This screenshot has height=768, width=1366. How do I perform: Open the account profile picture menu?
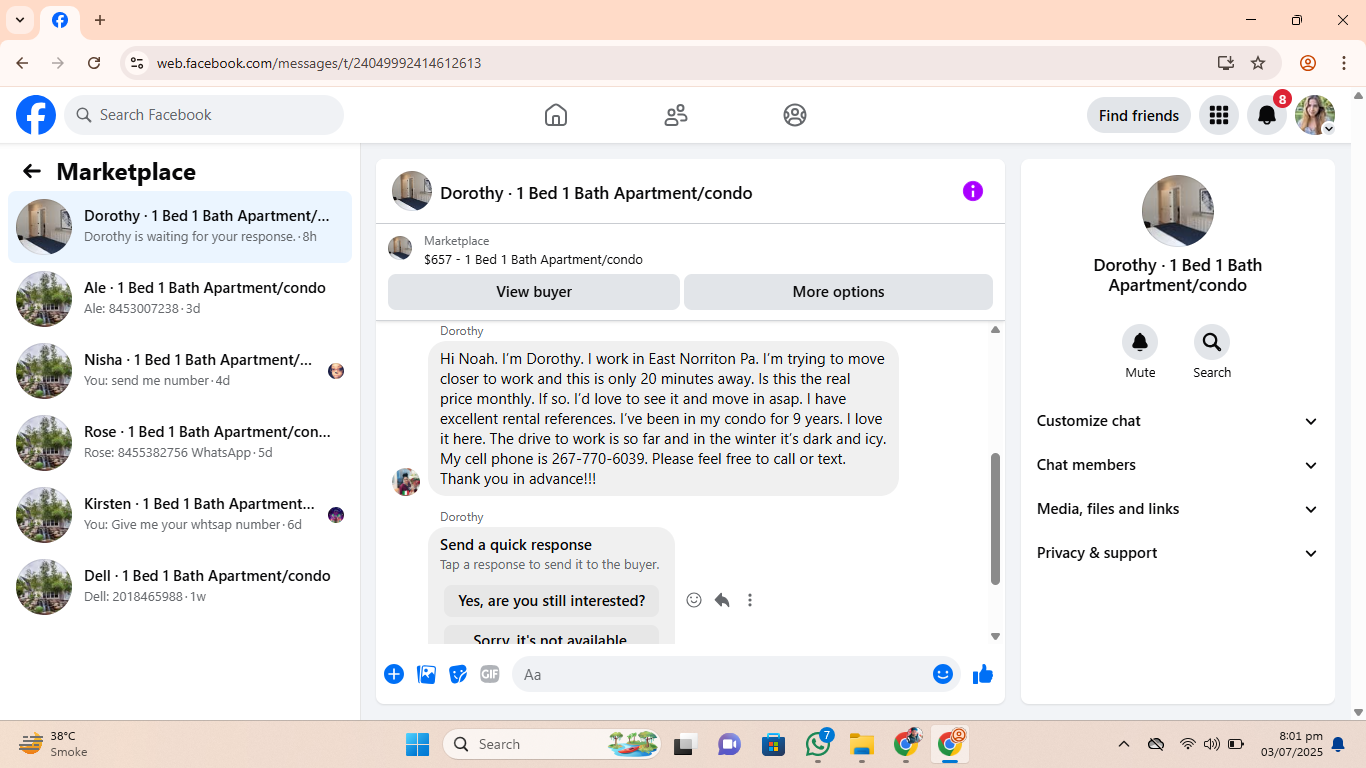point(1315,115)
